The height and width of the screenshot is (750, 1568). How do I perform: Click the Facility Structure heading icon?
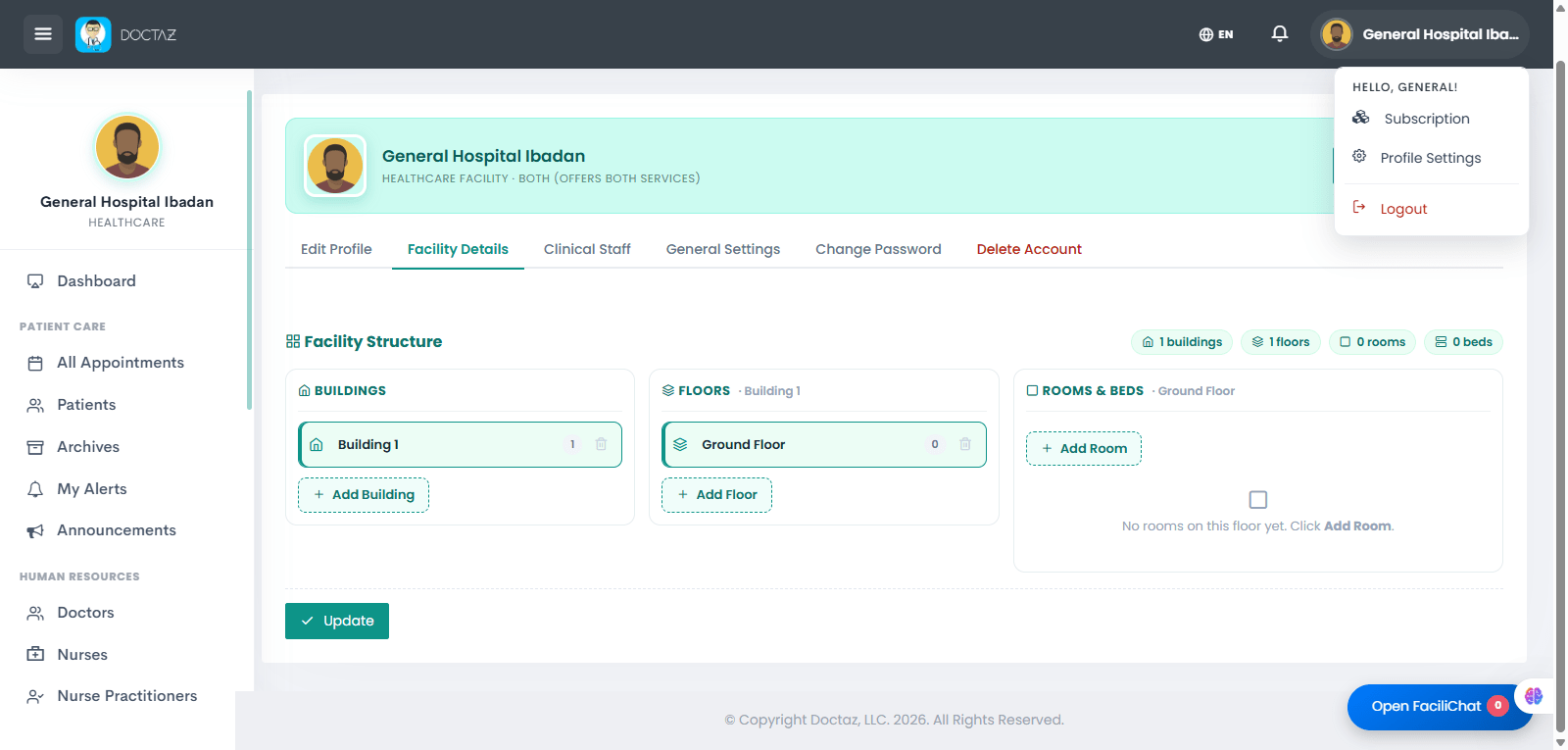[x=293, y=341]
